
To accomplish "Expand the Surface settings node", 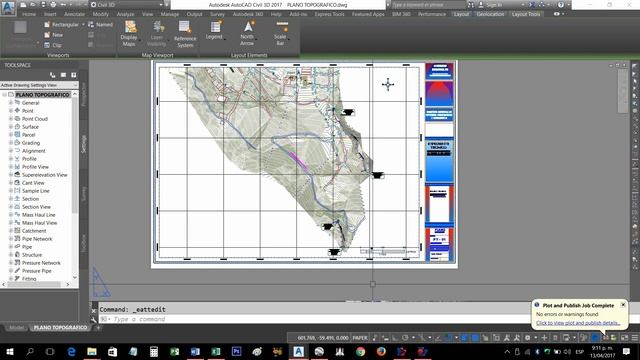I will (11, 127).
